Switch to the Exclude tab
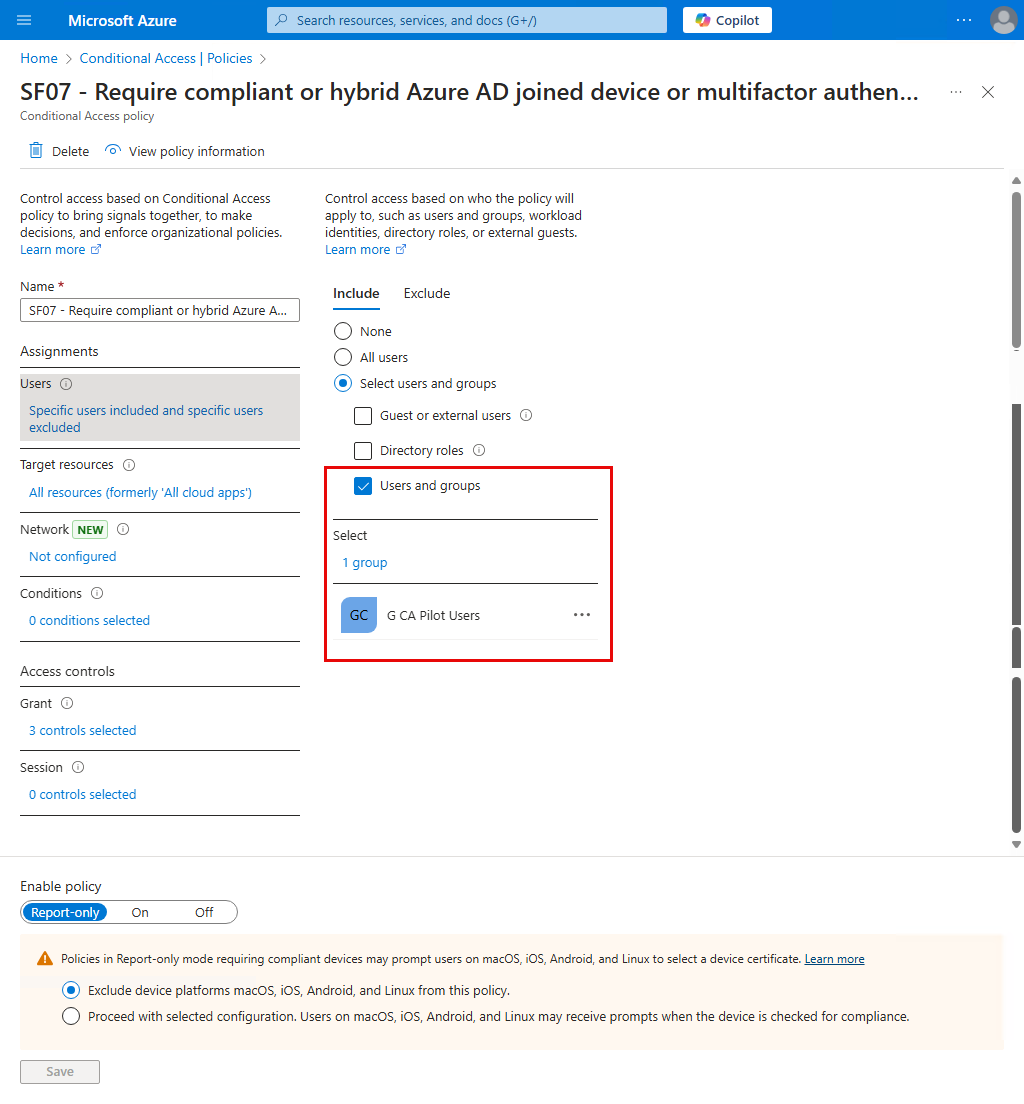This screenshot has width=1024, height=1104. point(427,294)
